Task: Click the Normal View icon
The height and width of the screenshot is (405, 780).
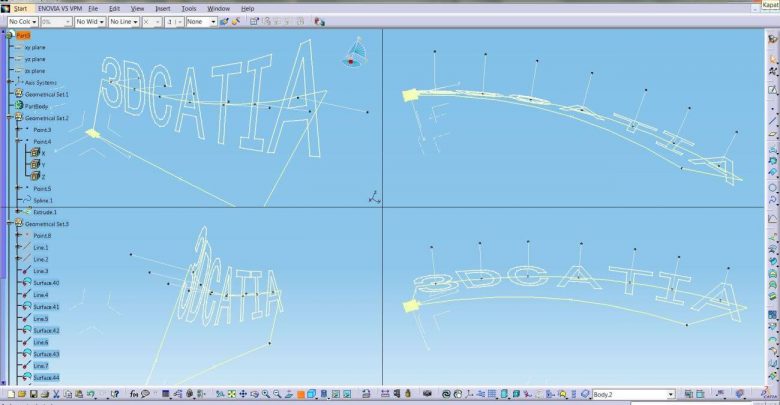Action: 289,394
